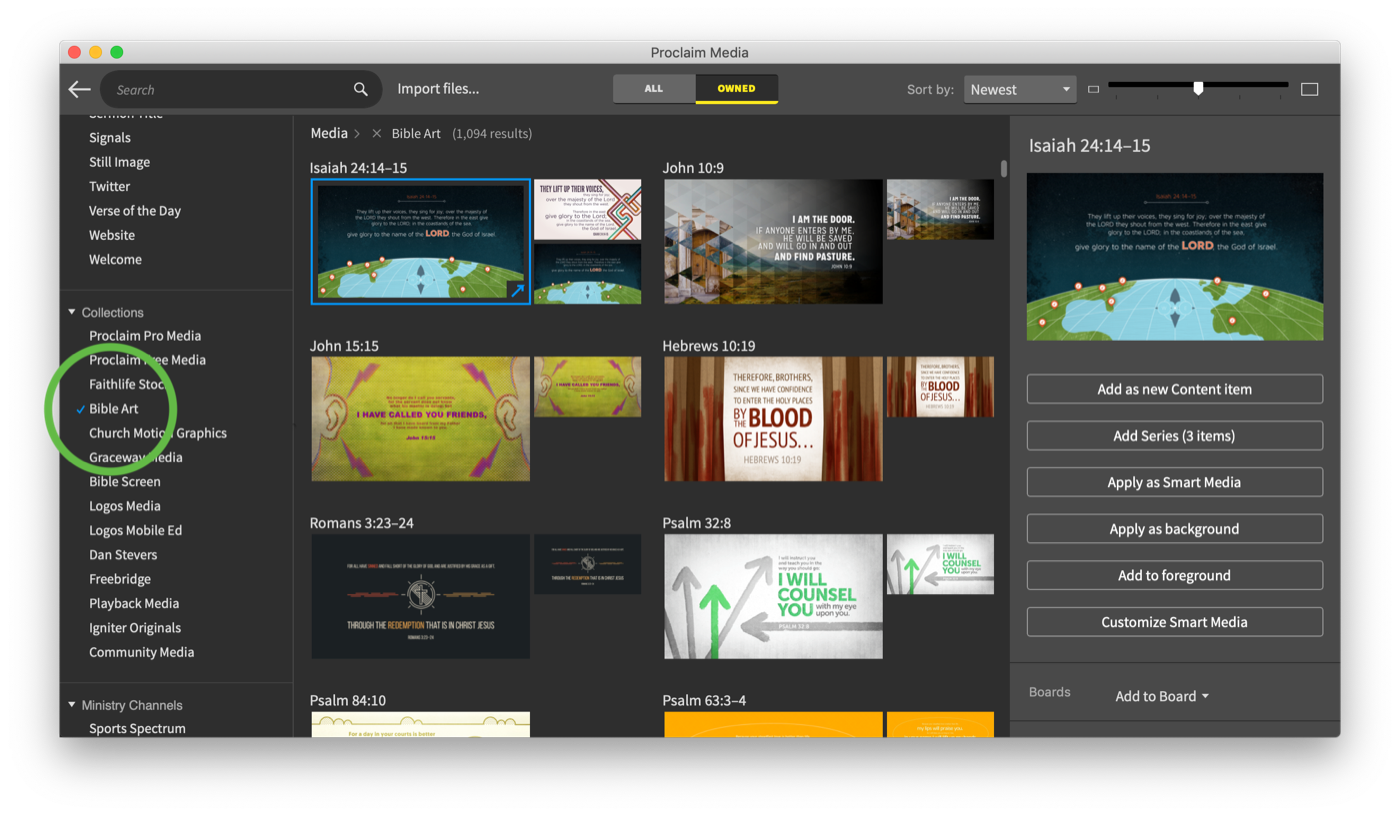This screenshot has height=816, width=1400.
Task: Select Website in the sidebar
Action: 112,235
